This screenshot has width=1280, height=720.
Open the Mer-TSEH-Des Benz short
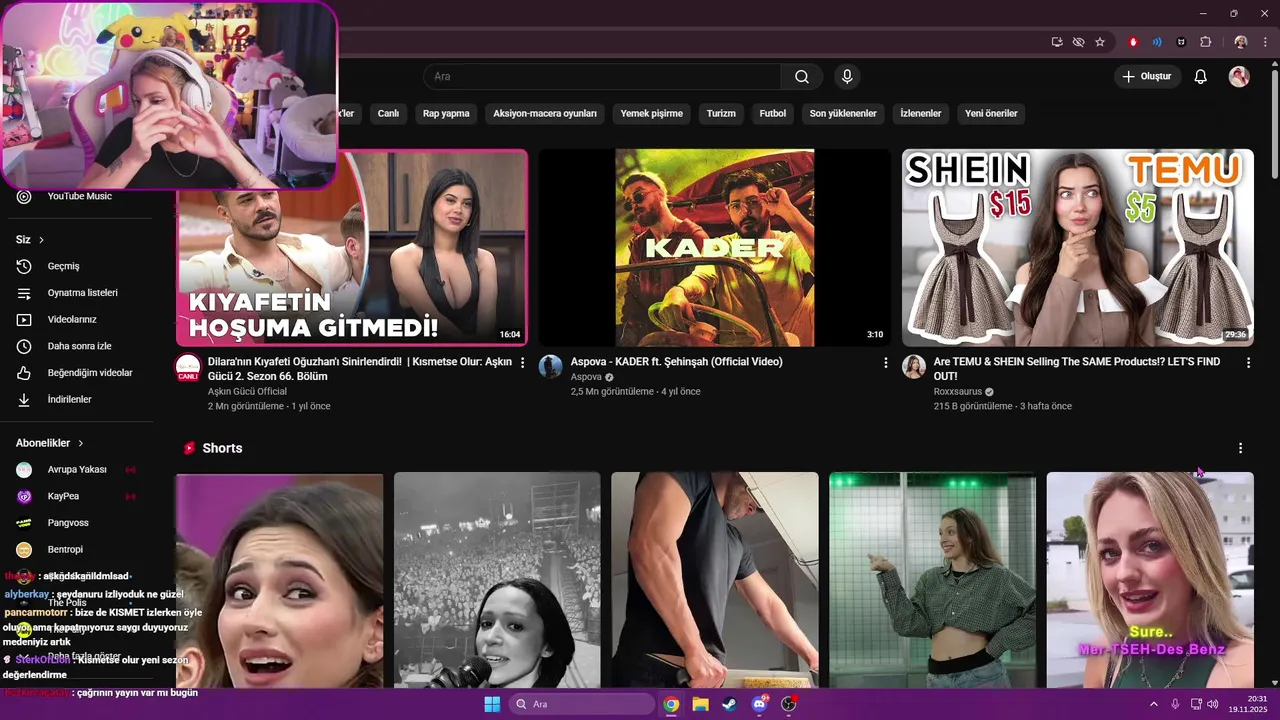pos(1150,580)
